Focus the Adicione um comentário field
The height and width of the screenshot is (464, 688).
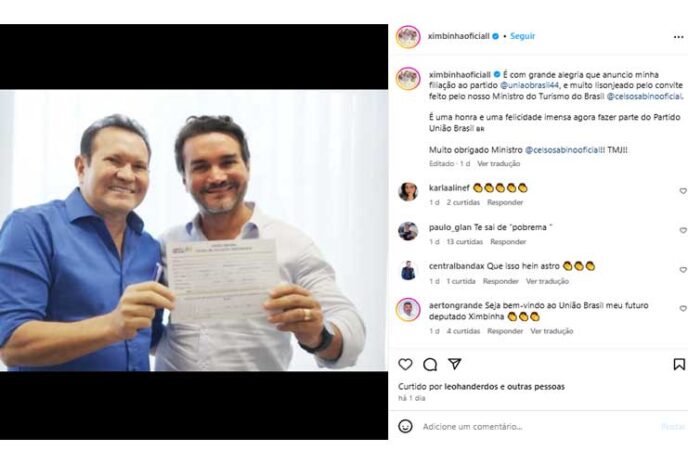[x=540, y=427]
